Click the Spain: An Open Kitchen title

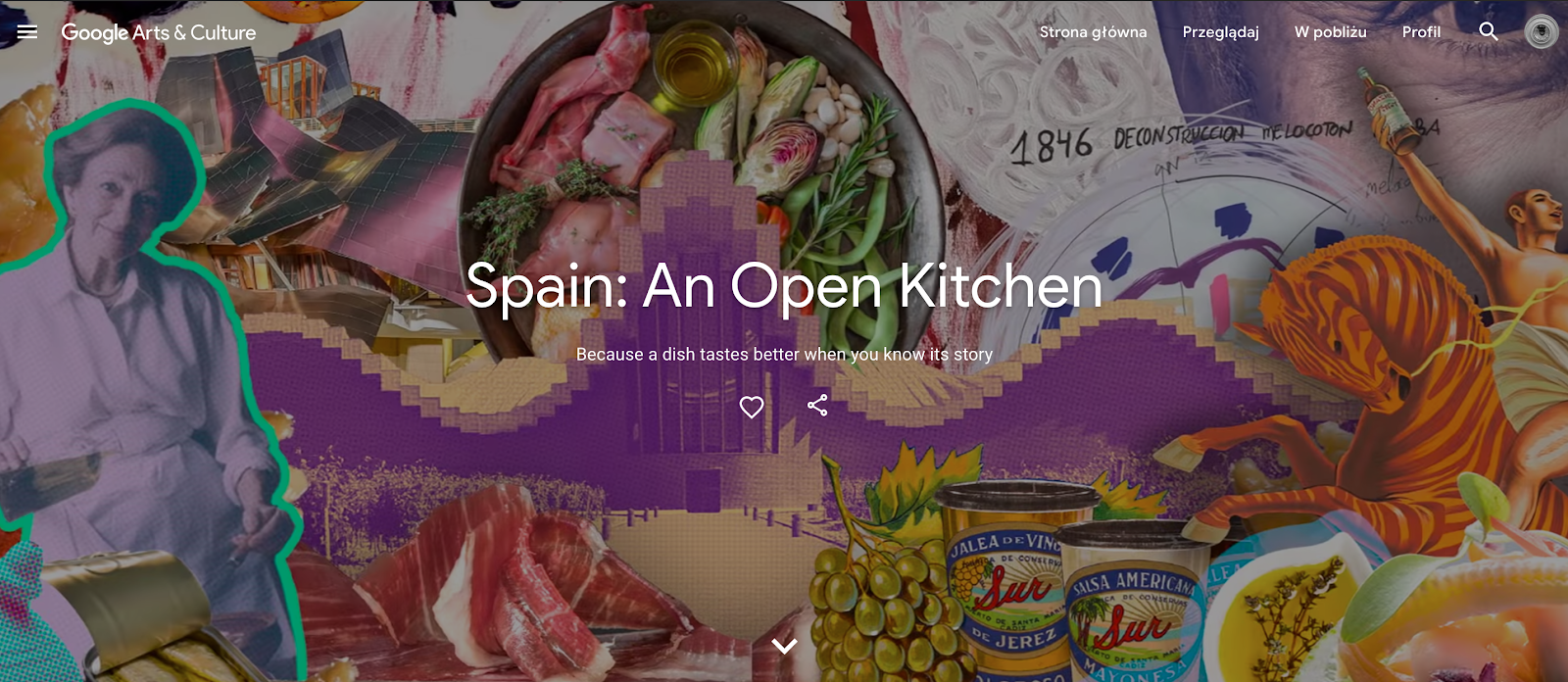pos(784,286)
